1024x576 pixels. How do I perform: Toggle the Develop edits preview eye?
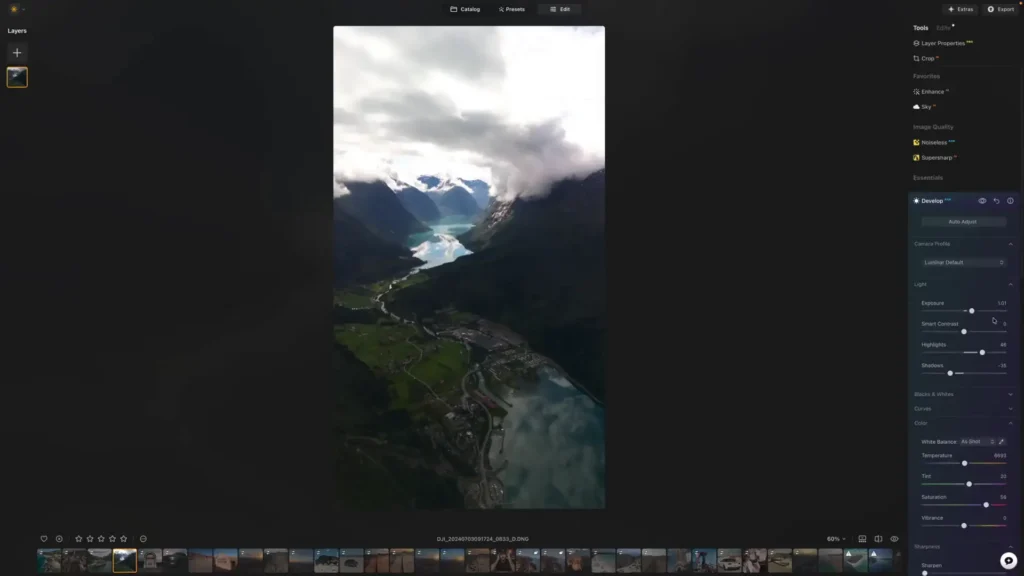(982, 200)
